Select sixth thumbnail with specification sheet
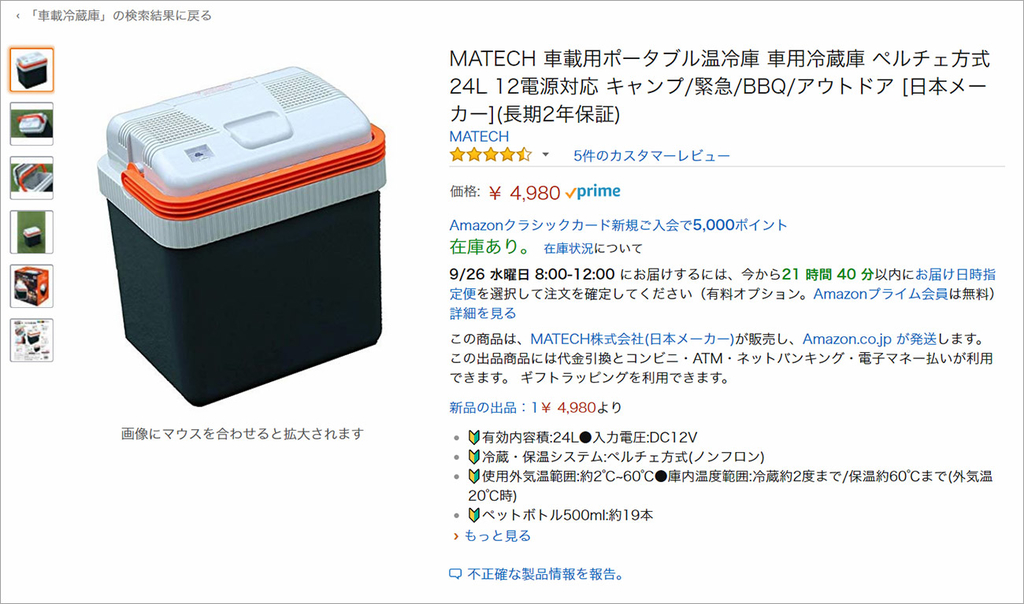The image size is (1024, 604). 32,340
